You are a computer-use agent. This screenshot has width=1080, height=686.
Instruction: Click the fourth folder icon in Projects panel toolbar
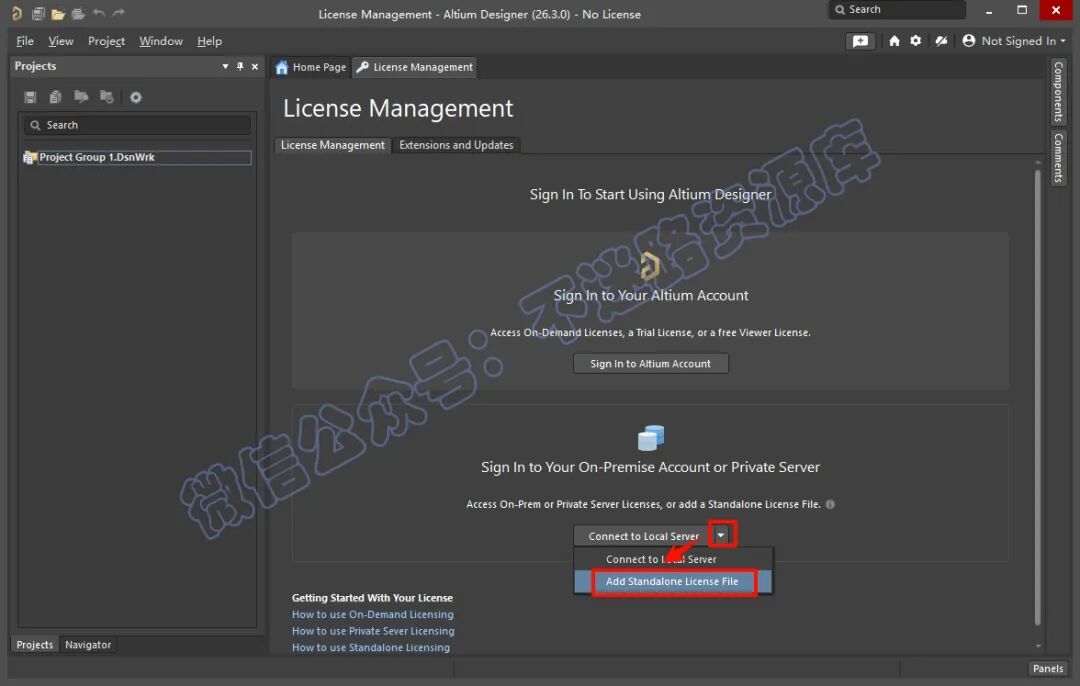pyautogui.click(x=106, y=96)
